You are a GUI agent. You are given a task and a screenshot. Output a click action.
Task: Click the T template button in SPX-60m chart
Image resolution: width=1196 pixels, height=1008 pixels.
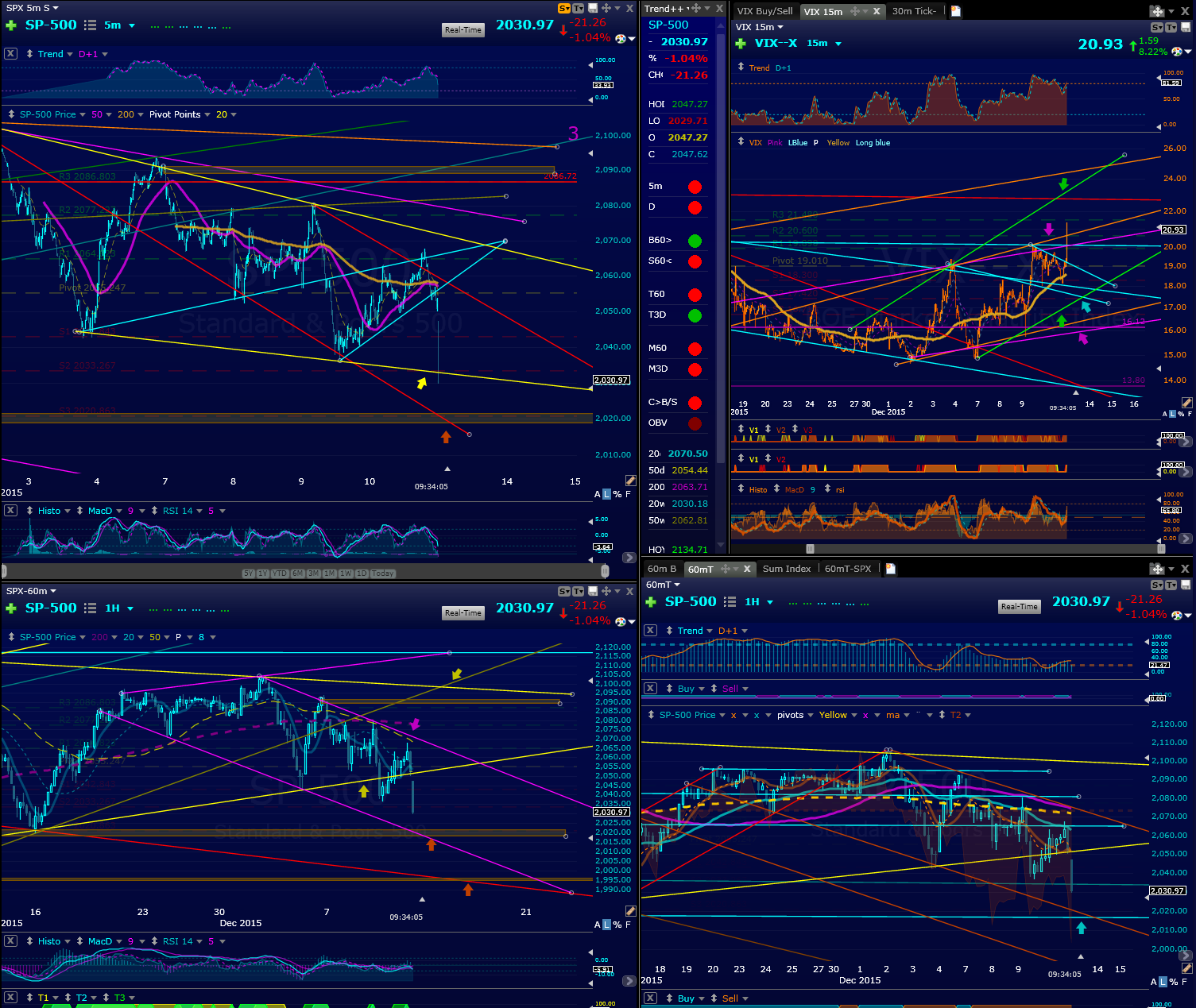click(x=578, y=591)
